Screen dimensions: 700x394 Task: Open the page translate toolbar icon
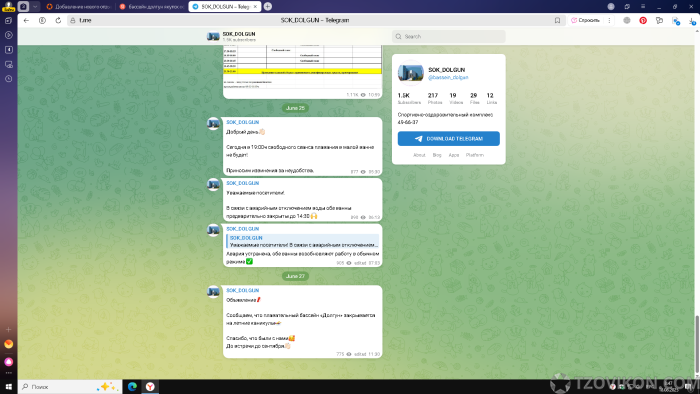coord(676,21)
